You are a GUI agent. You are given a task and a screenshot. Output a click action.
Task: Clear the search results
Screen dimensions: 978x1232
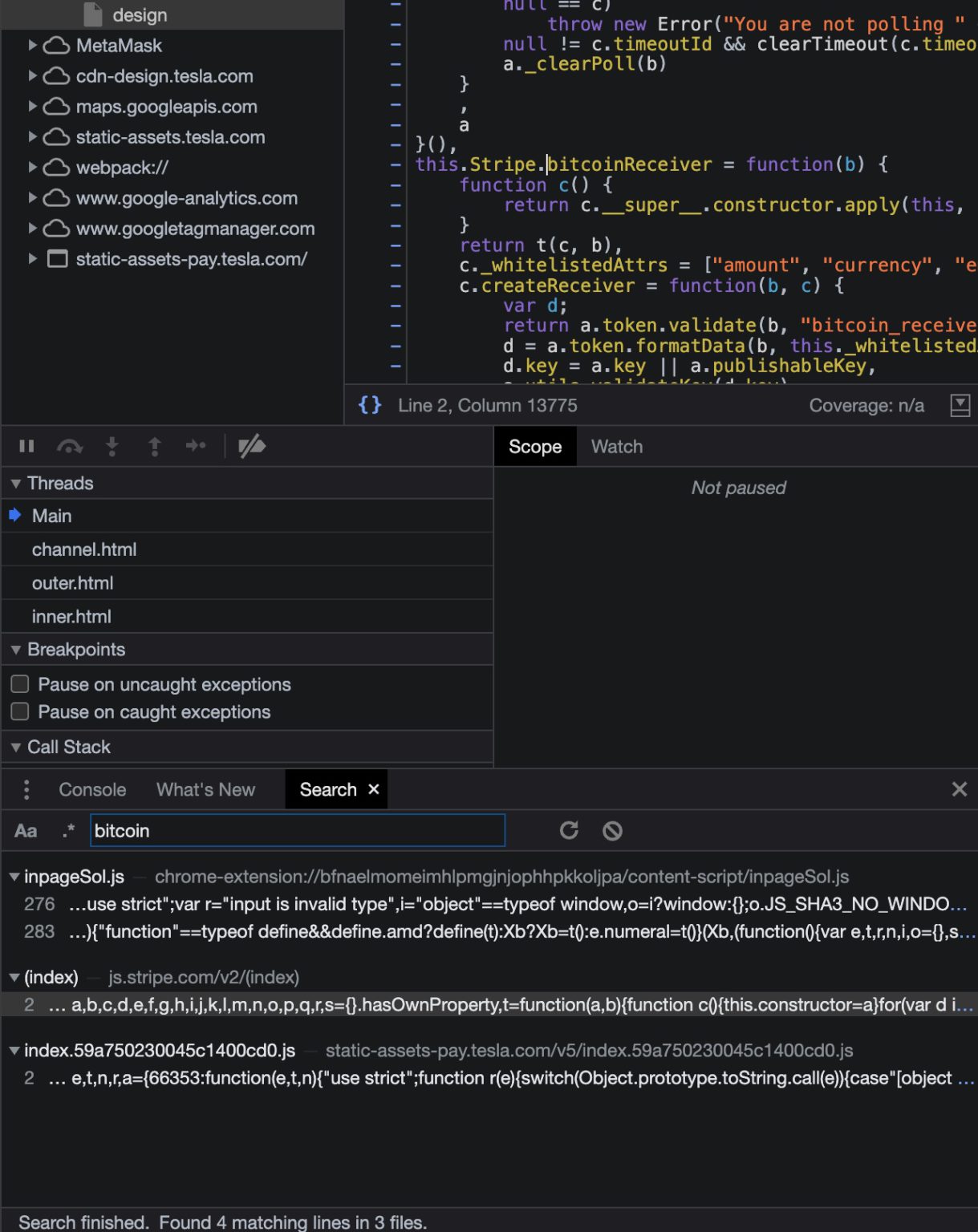tap(612, 830)
